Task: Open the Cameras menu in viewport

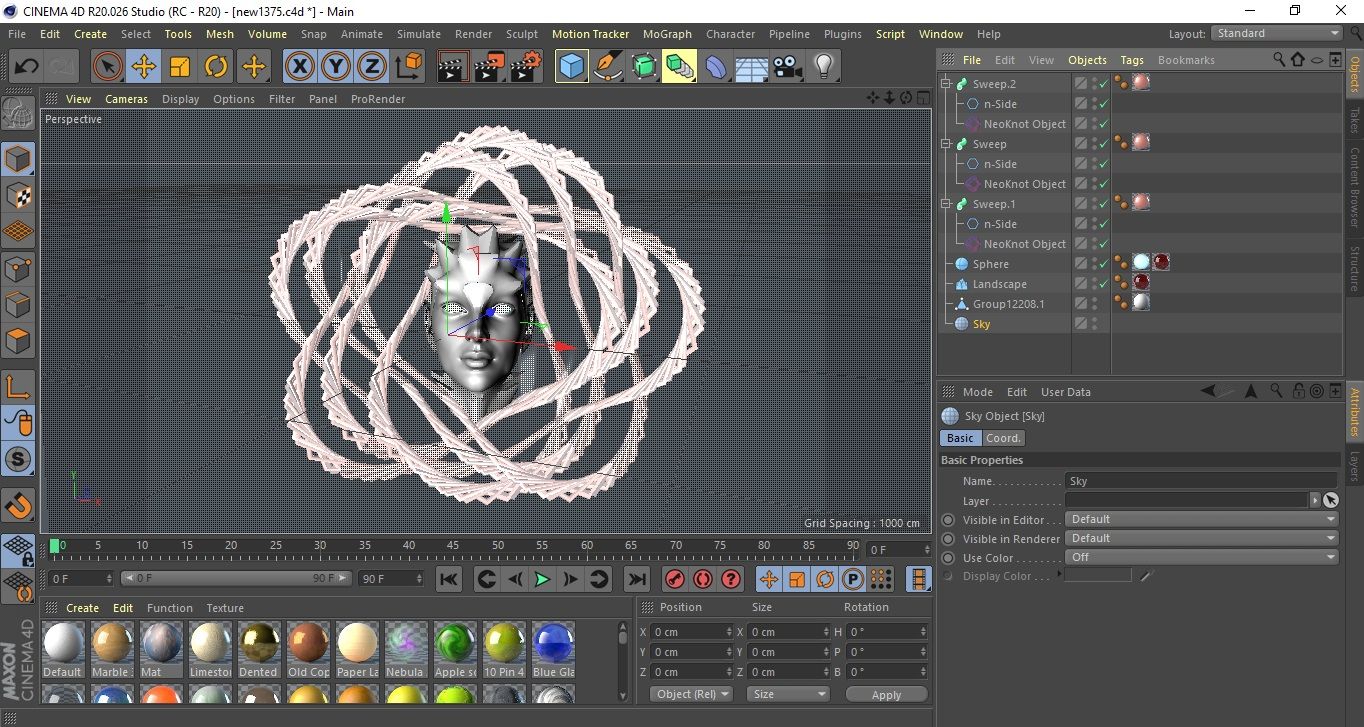Action: click(x=126, y=99)
